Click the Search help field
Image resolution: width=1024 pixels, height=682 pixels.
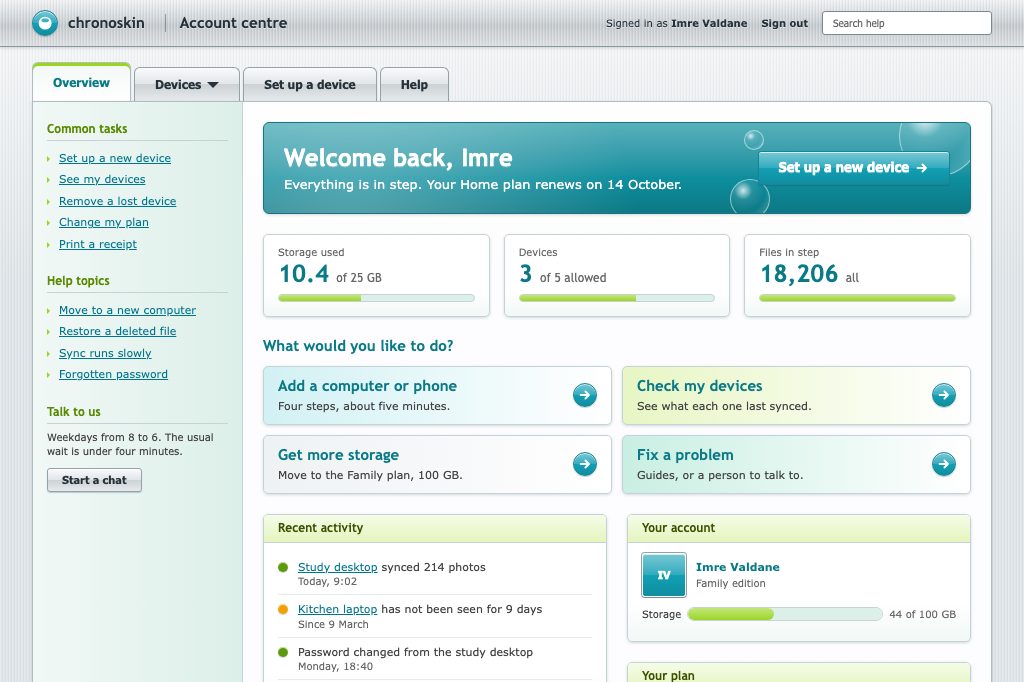(x=906, y=24)
